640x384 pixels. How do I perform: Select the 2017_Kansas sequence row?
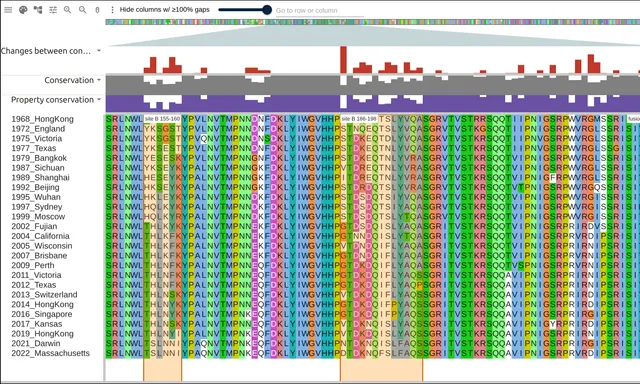click(x=37, y=324)
